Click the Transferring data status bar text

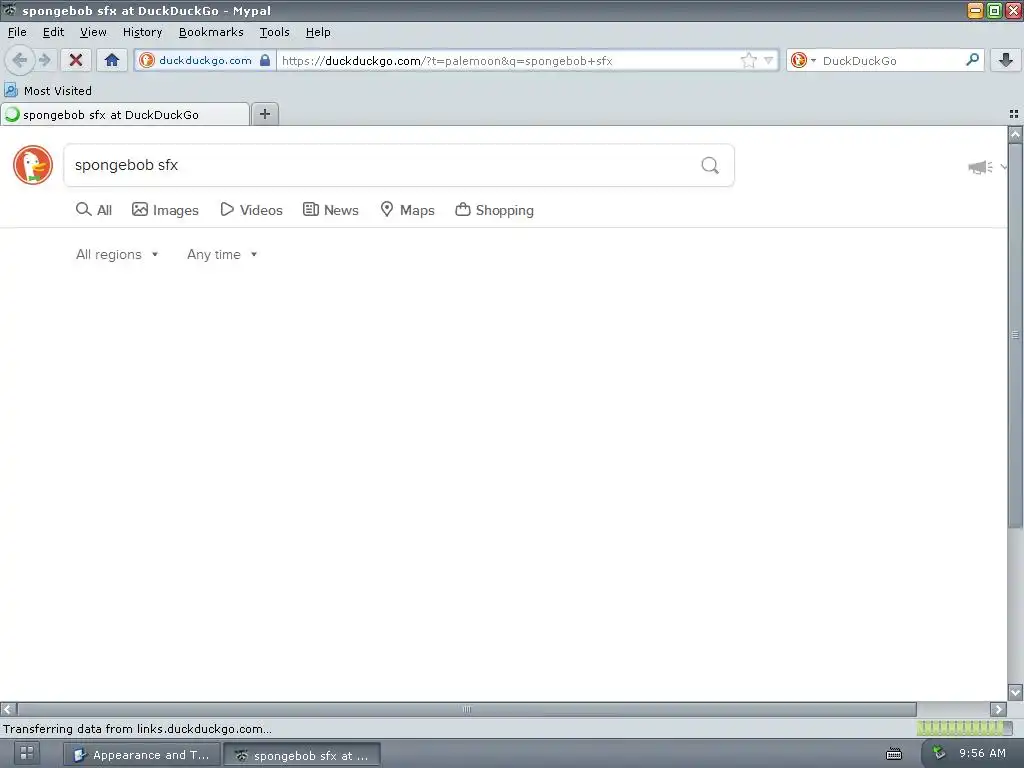(137, 729)
